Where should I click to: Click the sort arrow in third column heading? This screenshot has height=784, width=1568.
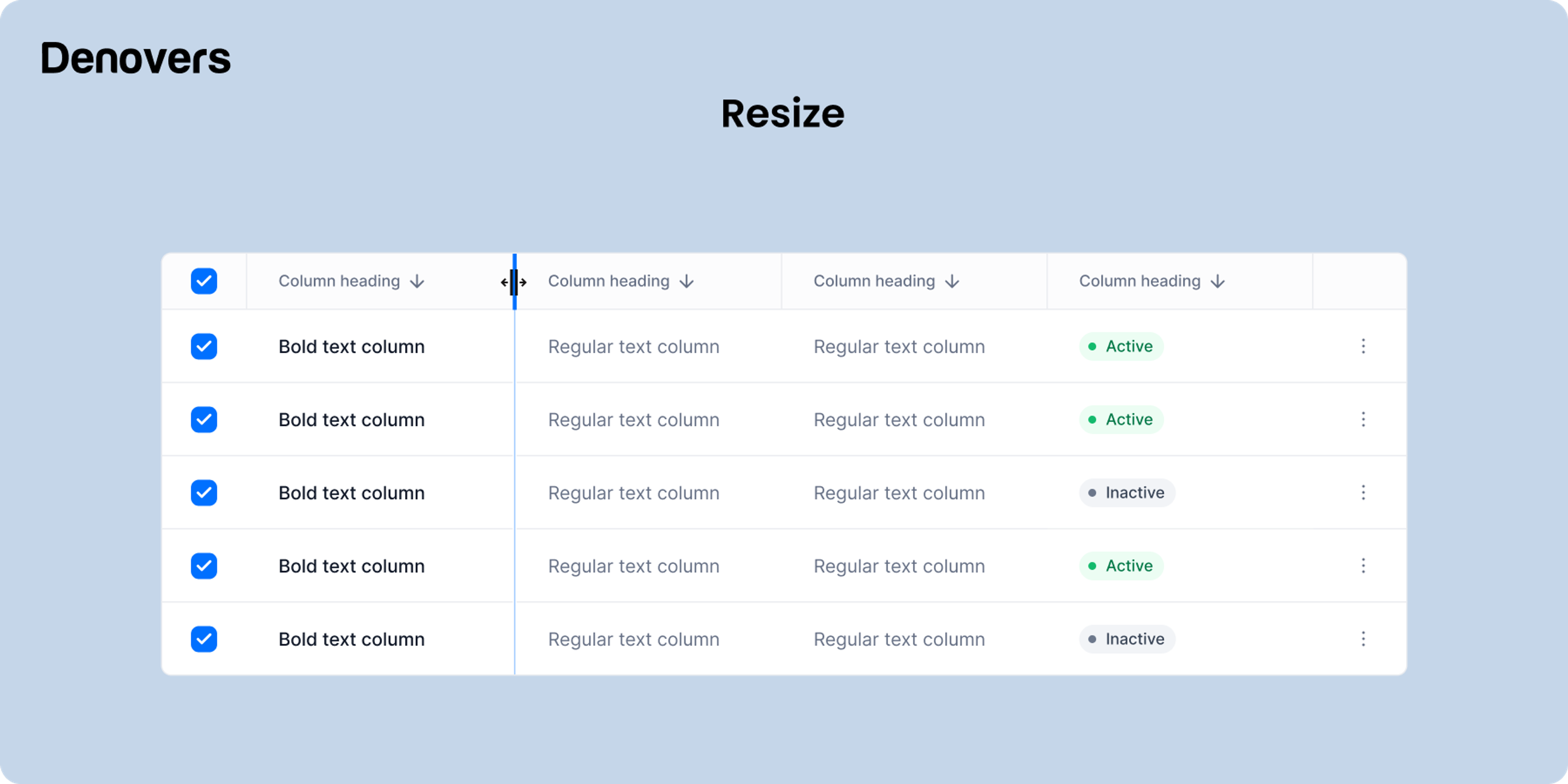tap(952, 281)
